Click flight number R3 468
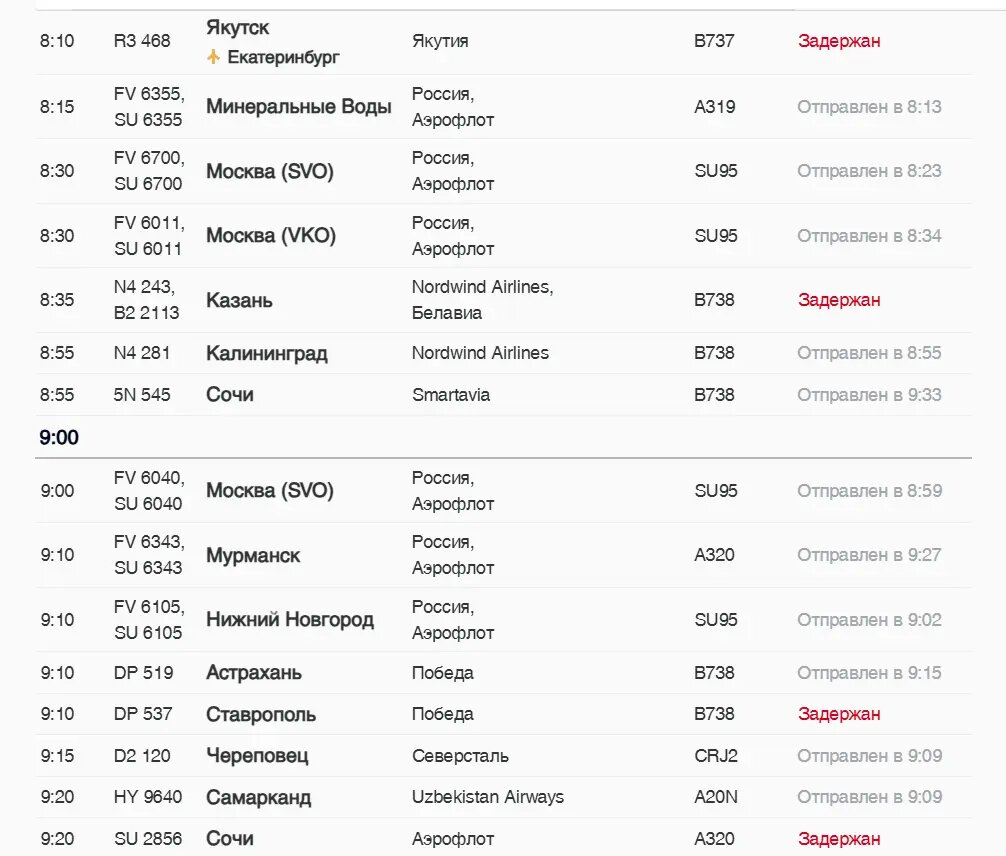 click(142, 41)
